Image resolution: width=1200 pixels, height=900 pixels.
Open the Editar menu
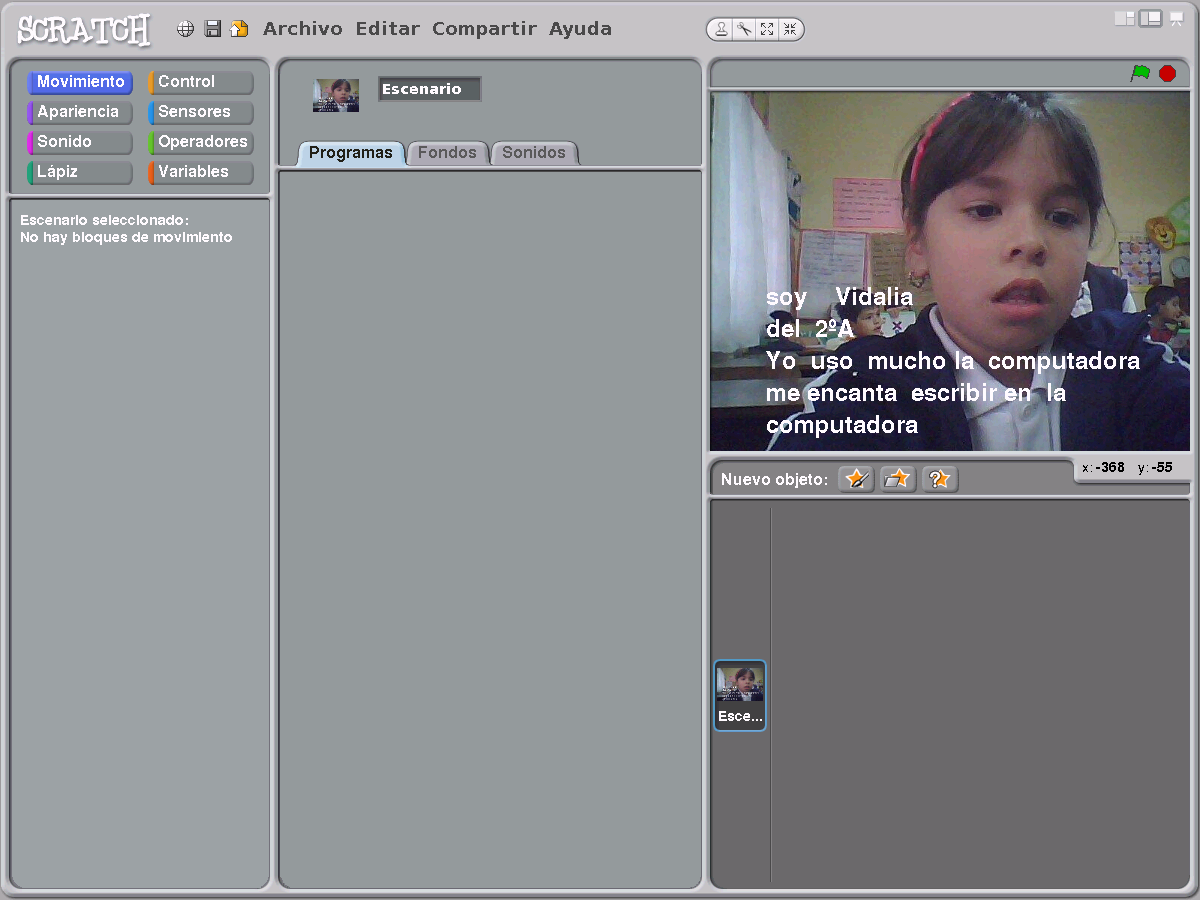(x=388, y=29)
